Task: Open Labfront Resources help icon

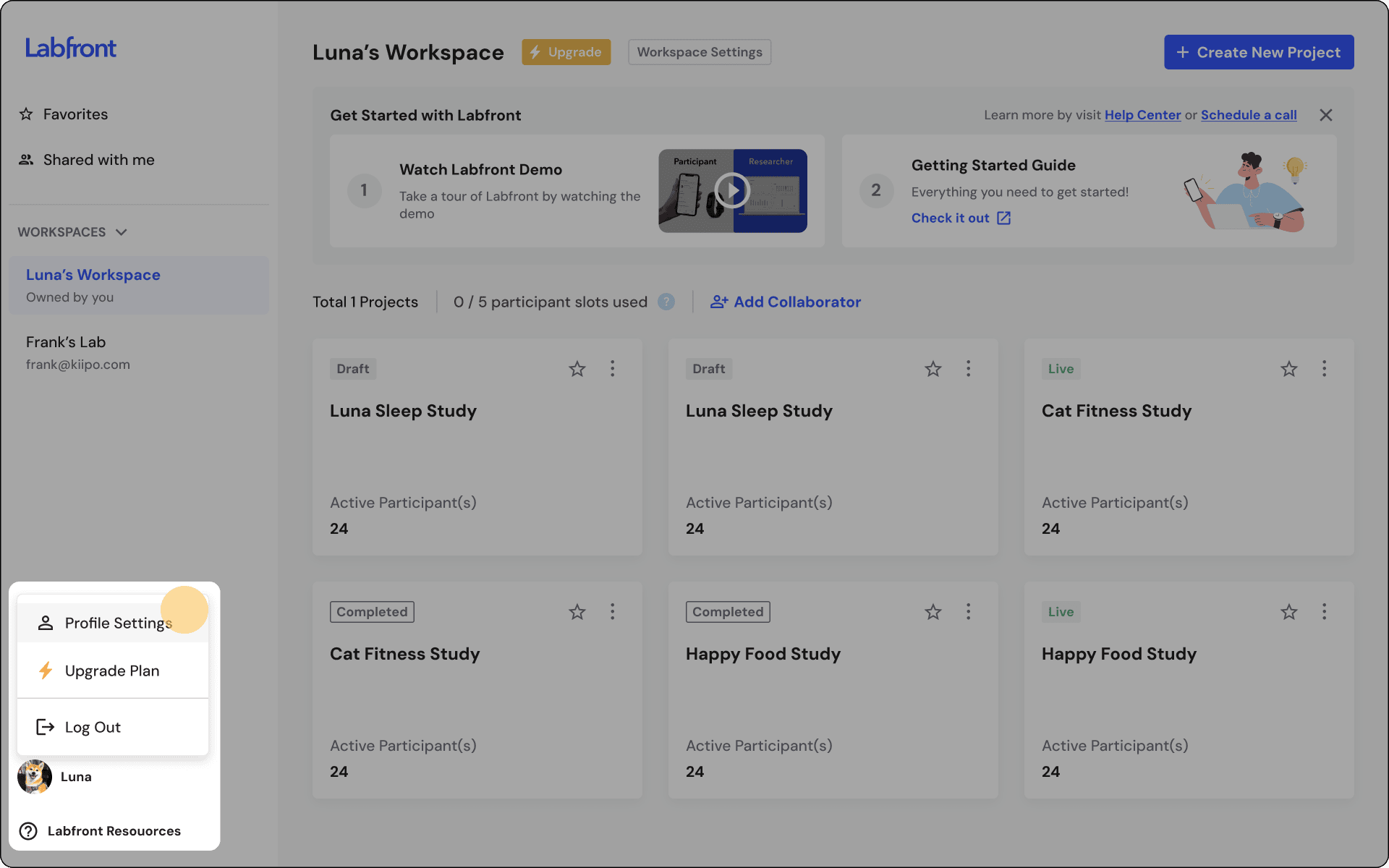Action: 28,831
